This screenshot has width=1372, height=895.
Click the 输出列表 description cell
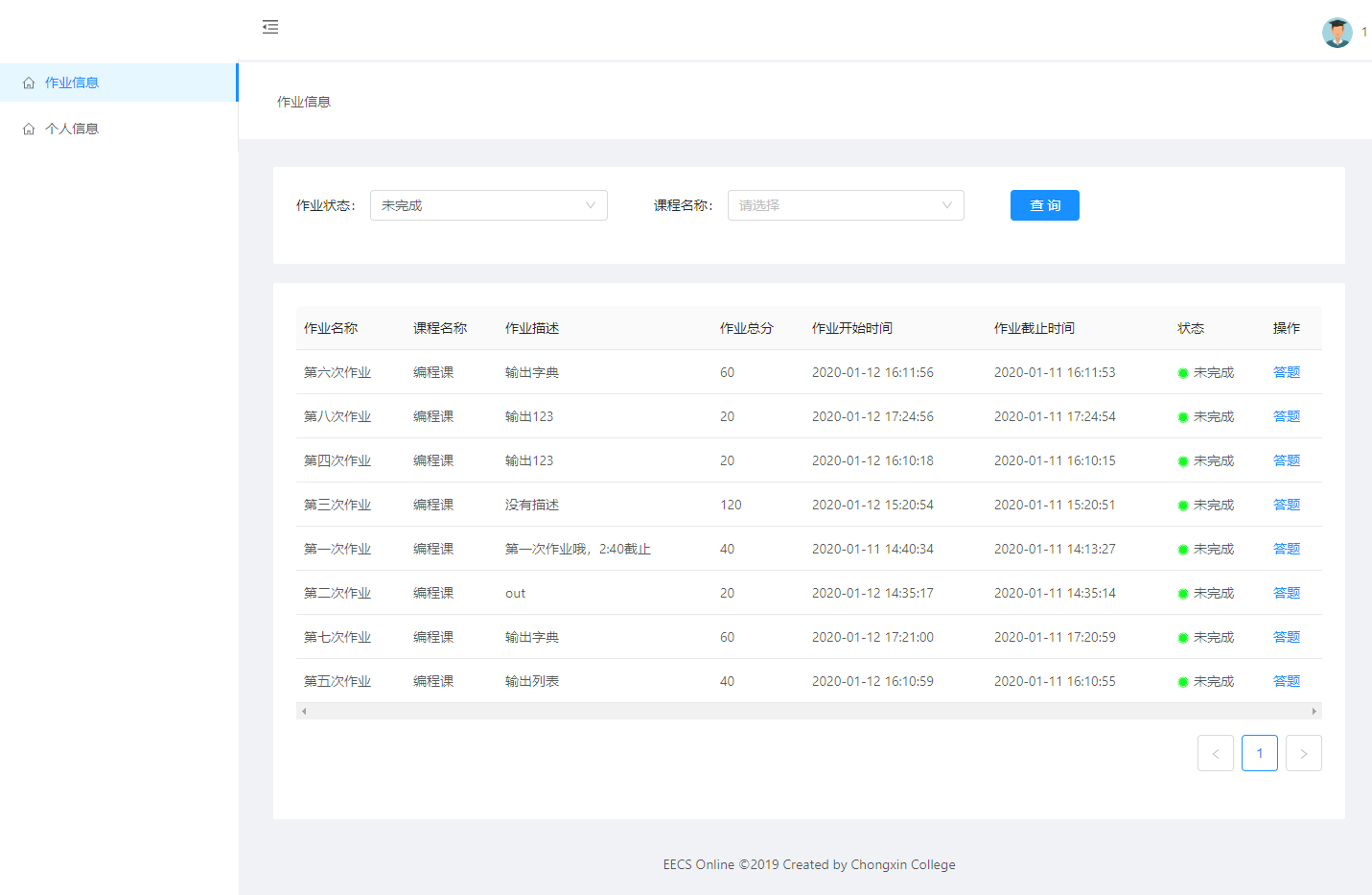[x=532, y=681]
